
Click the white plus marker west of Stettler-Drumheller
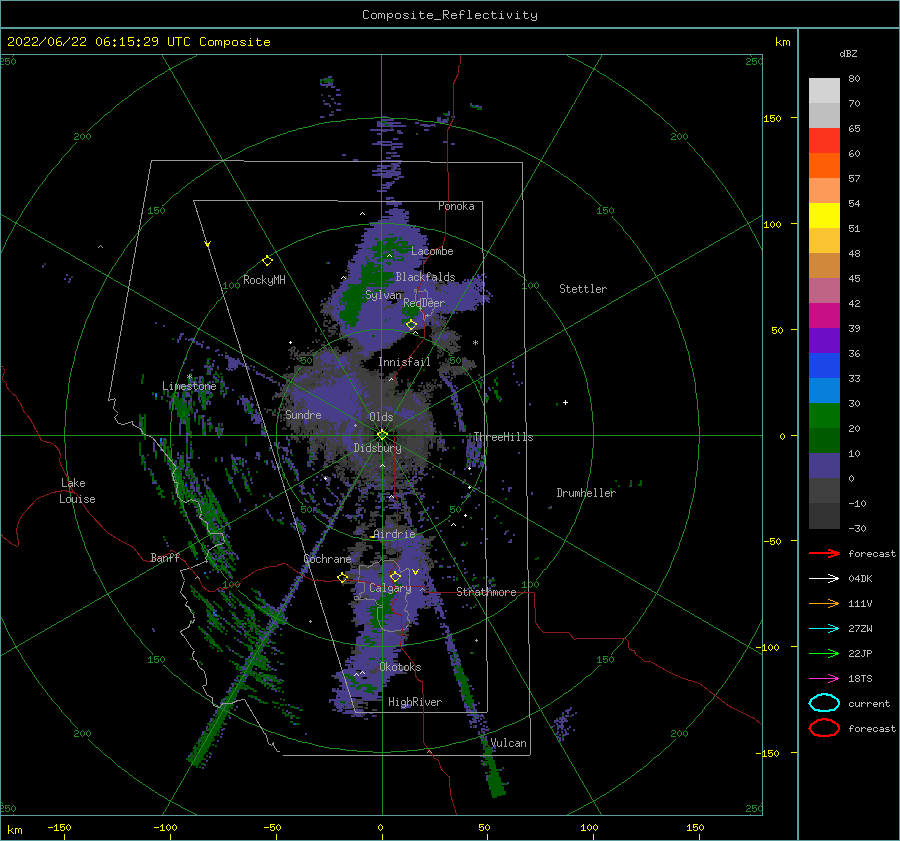pyautogui.click(x=565, y=402)
